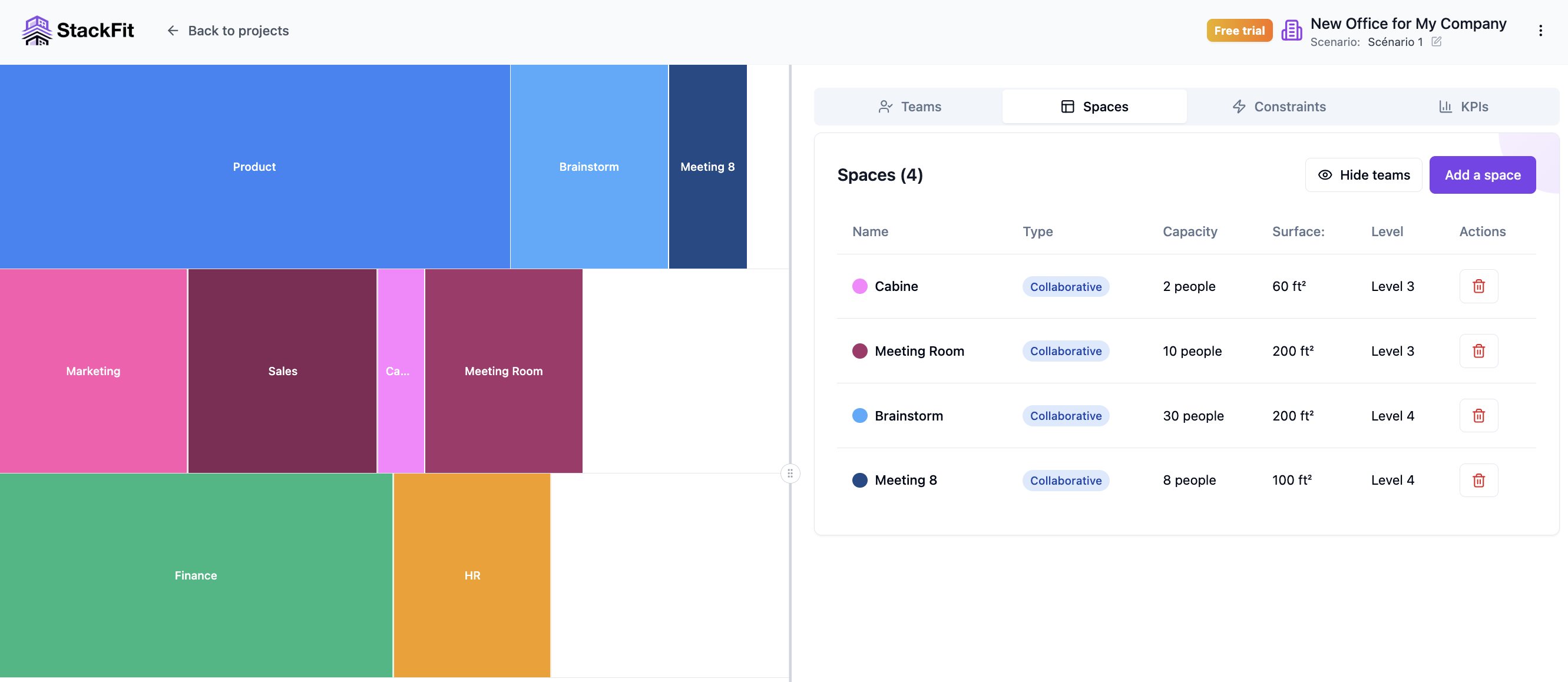Delete the Brainstorm space using the trash icon
Screen dimensions: 1568x682
coord(1478,416)
